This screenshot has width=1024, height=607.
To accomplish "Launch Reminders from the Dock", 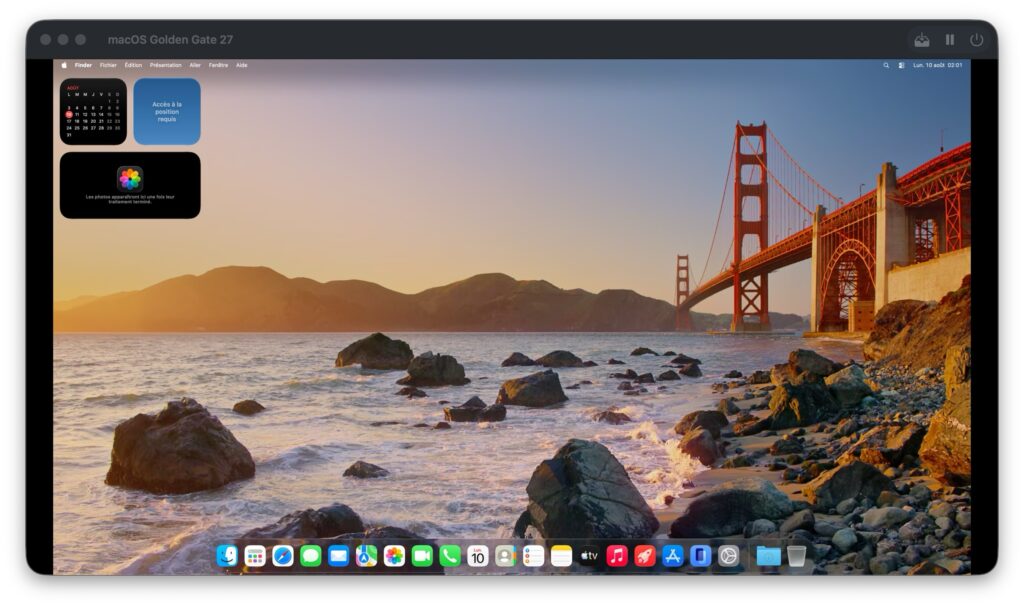I will pyautogui.click(x=534, y=556).
